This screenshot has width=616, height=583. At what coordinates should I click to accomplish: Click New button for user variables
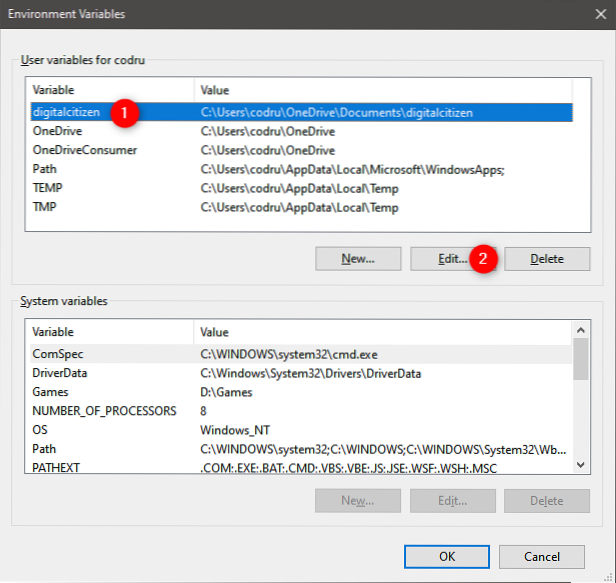pyautogui.click(x=357, y=258)
